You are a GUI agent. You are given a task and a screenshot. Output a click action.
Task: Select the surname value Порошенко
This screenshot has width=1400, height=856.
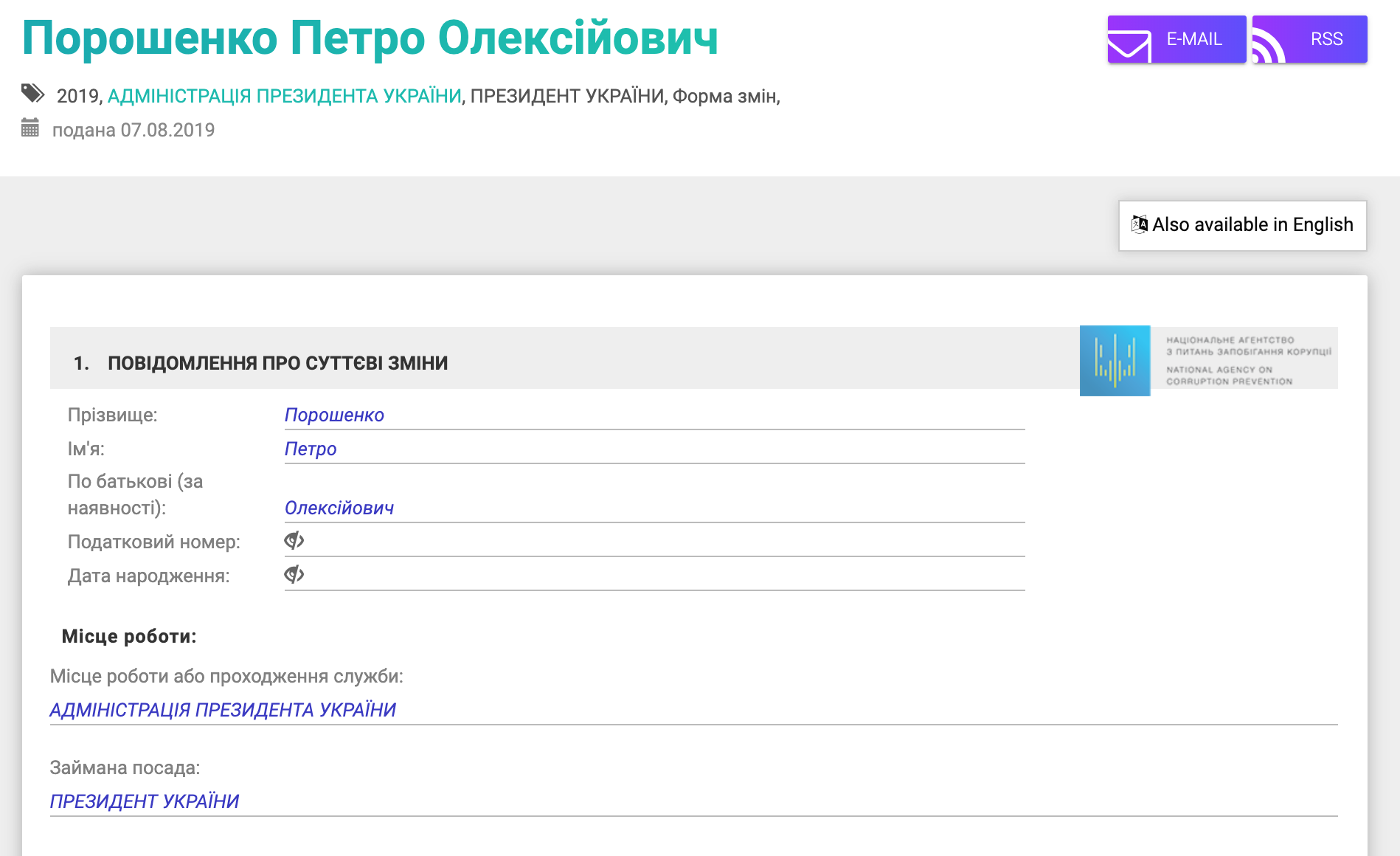click(334, 415)
